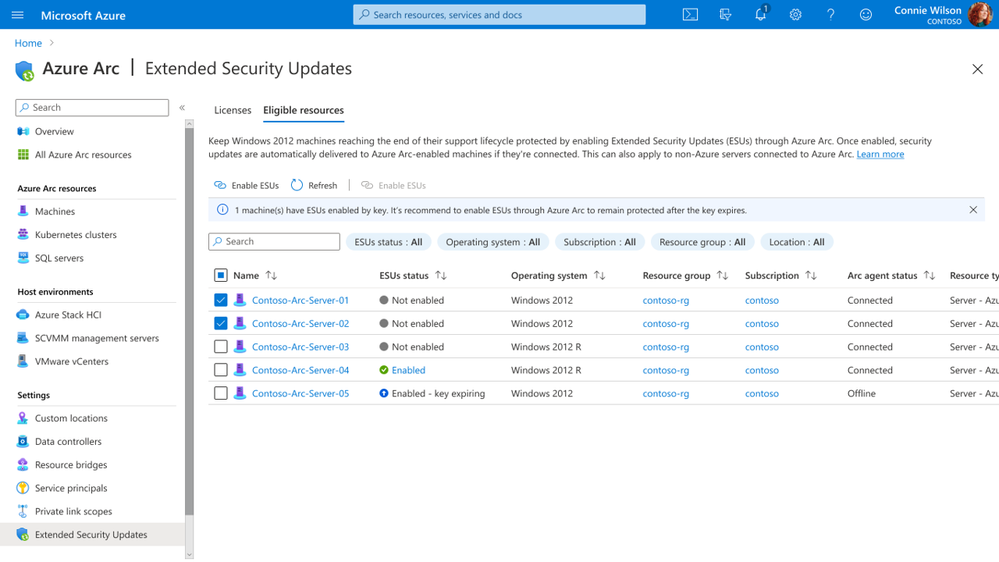Screen dimensions: 999x562
Task: Open the ESUs status filter
Action: pos(388,242)
